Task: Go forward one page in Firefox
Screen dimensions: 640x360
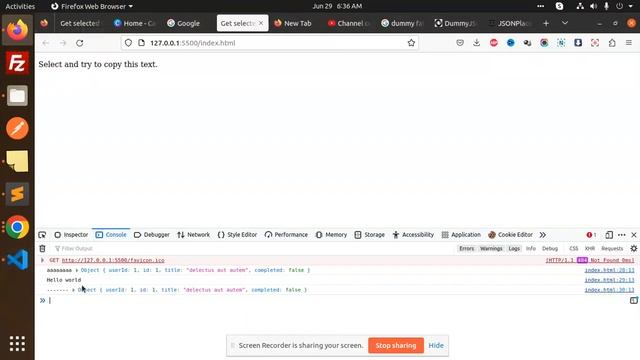Action: click(x=62, y=43)
